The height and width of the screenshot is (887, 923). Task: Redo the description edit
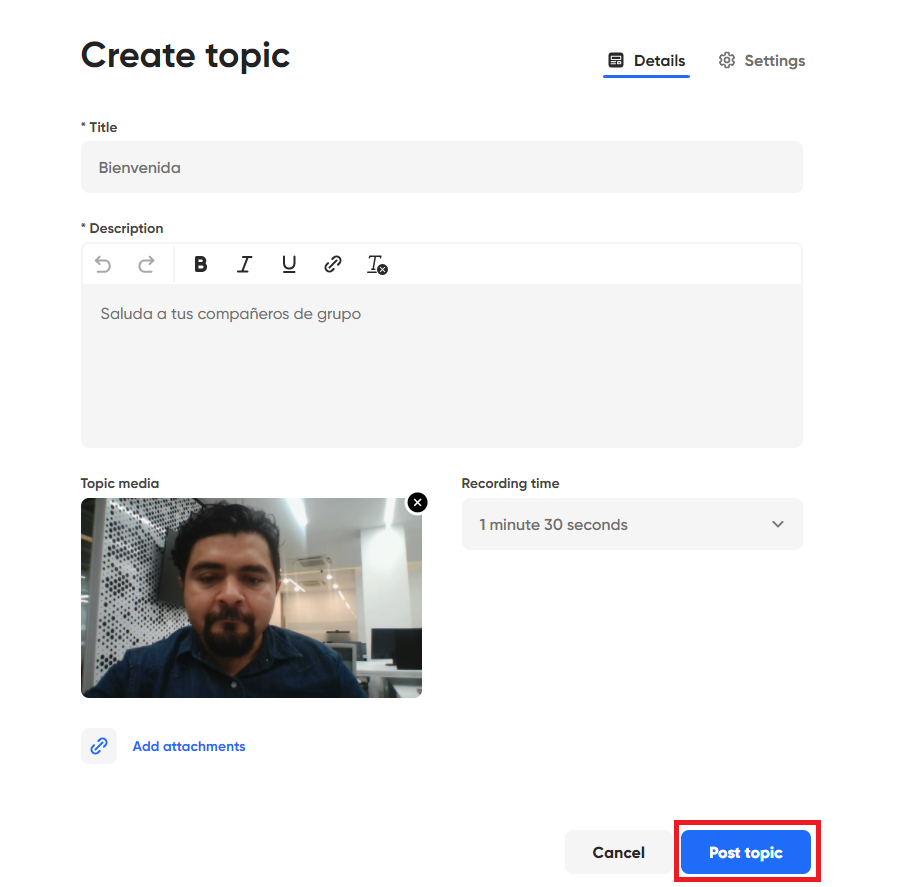[146, 264]
